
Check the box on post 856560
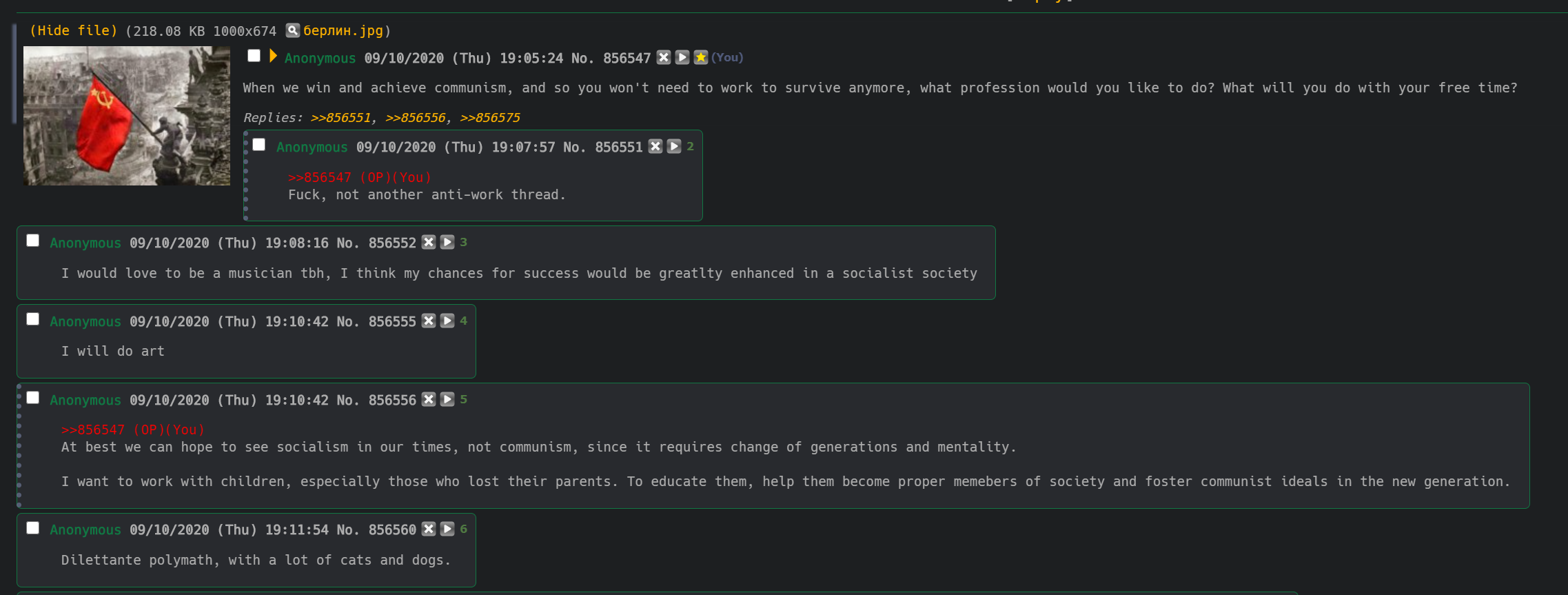[33, 528]
